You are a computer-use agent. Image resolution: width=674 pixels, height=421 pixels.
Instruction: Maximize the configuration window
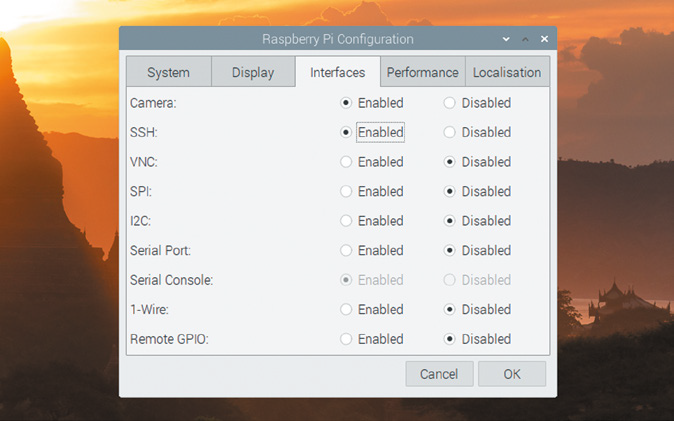pyautogui.click(x=526, y=39)
